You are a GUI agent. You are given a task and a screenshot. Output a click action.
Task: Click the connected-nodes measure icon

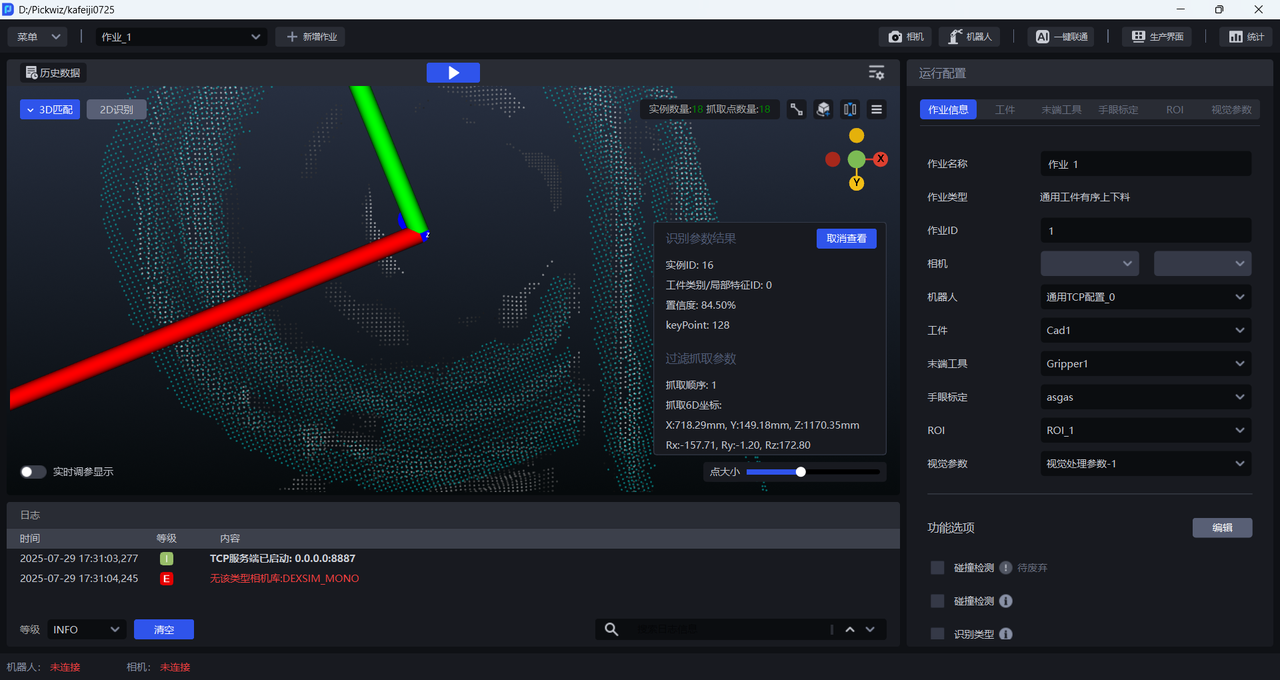[x=796, y=110]
